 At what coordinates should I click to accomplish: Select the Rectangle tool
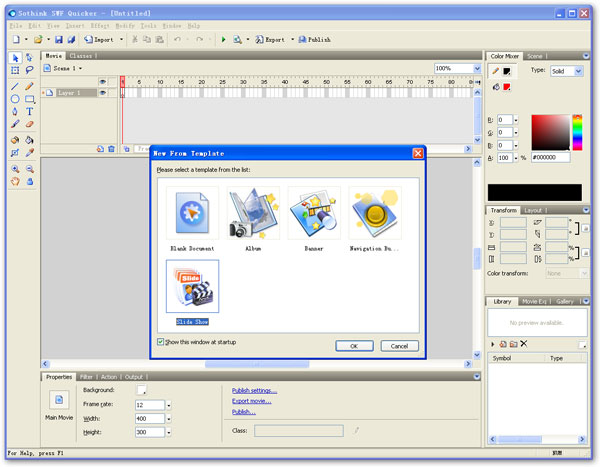pos(29,99)
